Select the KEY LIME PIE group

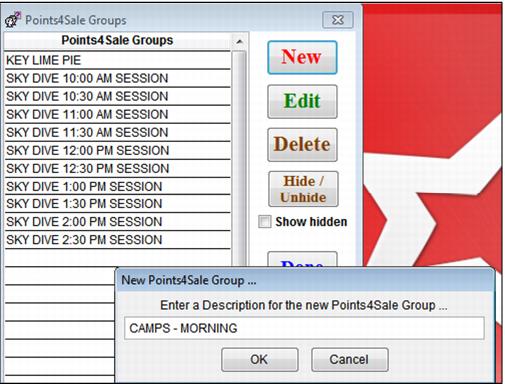[x=117, y=60]
